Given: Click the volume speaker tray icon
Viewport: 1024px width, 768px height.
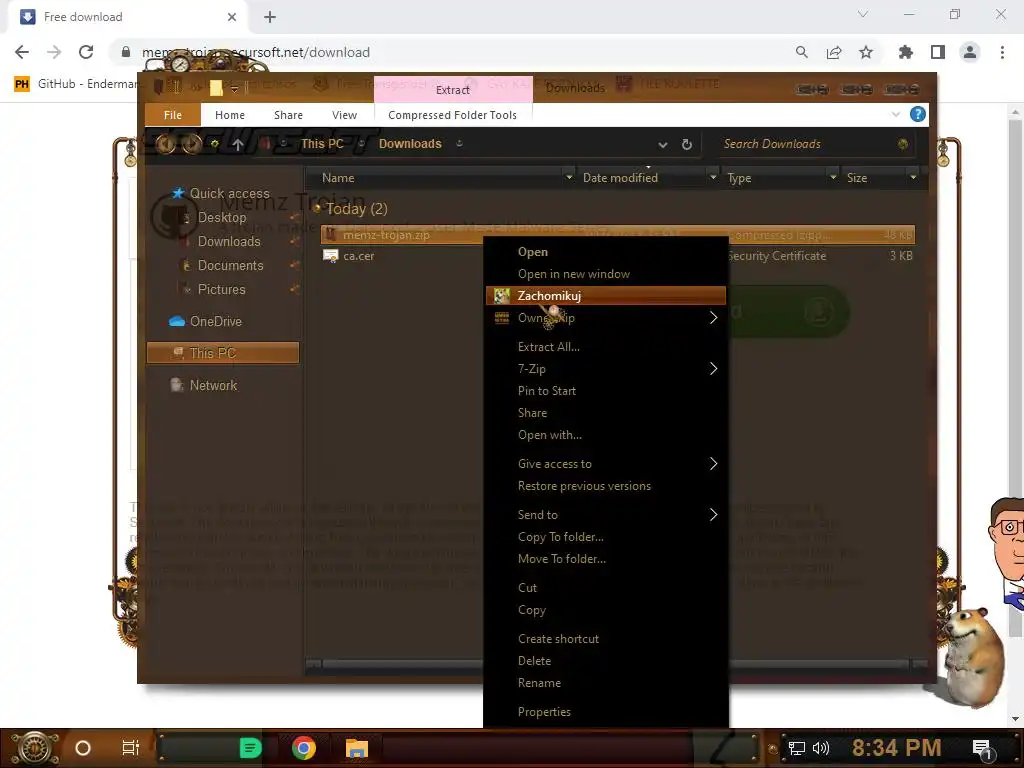Looking at the screenshot, I should pos(821,748).
